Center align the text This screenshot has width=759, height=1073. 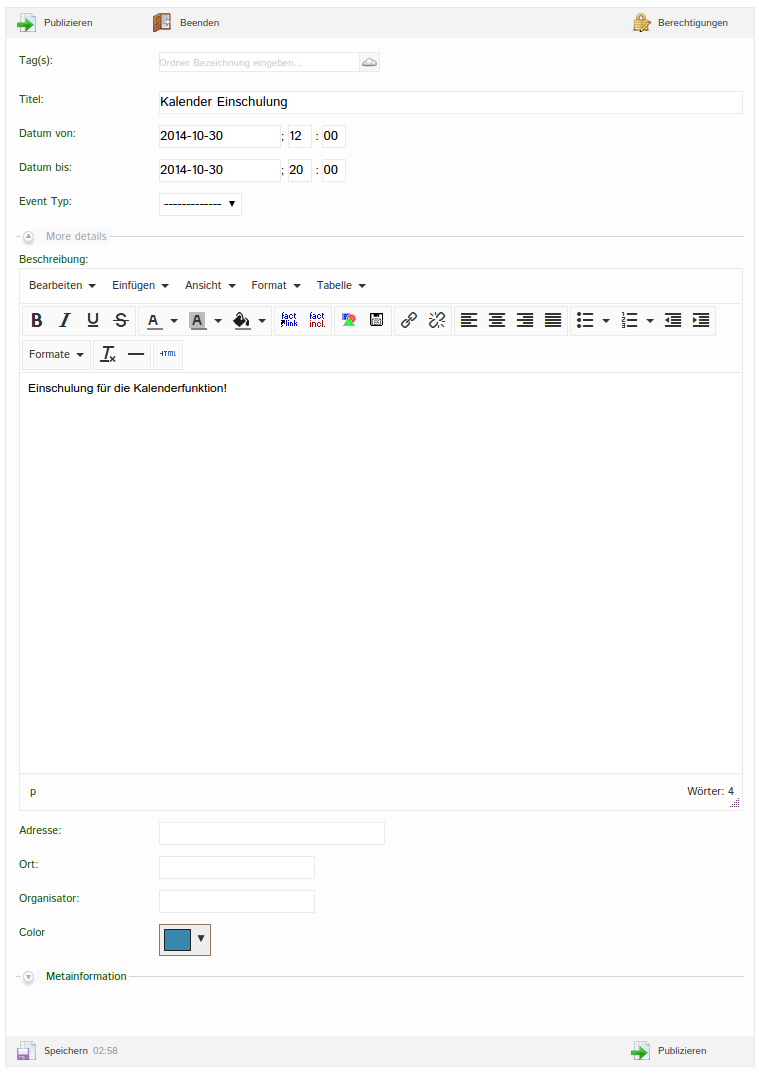(497, 320)
